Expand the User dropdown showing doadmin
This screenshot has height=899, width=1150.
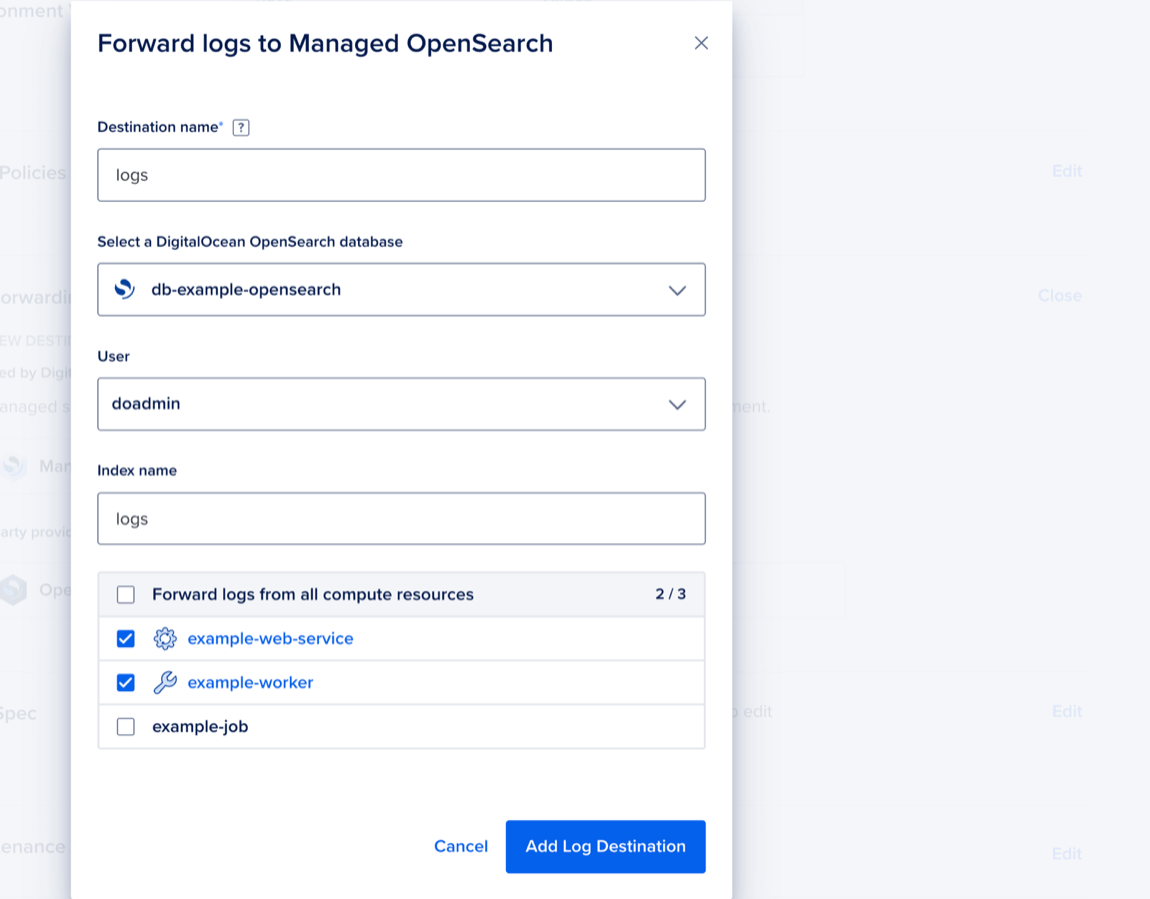pos(400,404)
